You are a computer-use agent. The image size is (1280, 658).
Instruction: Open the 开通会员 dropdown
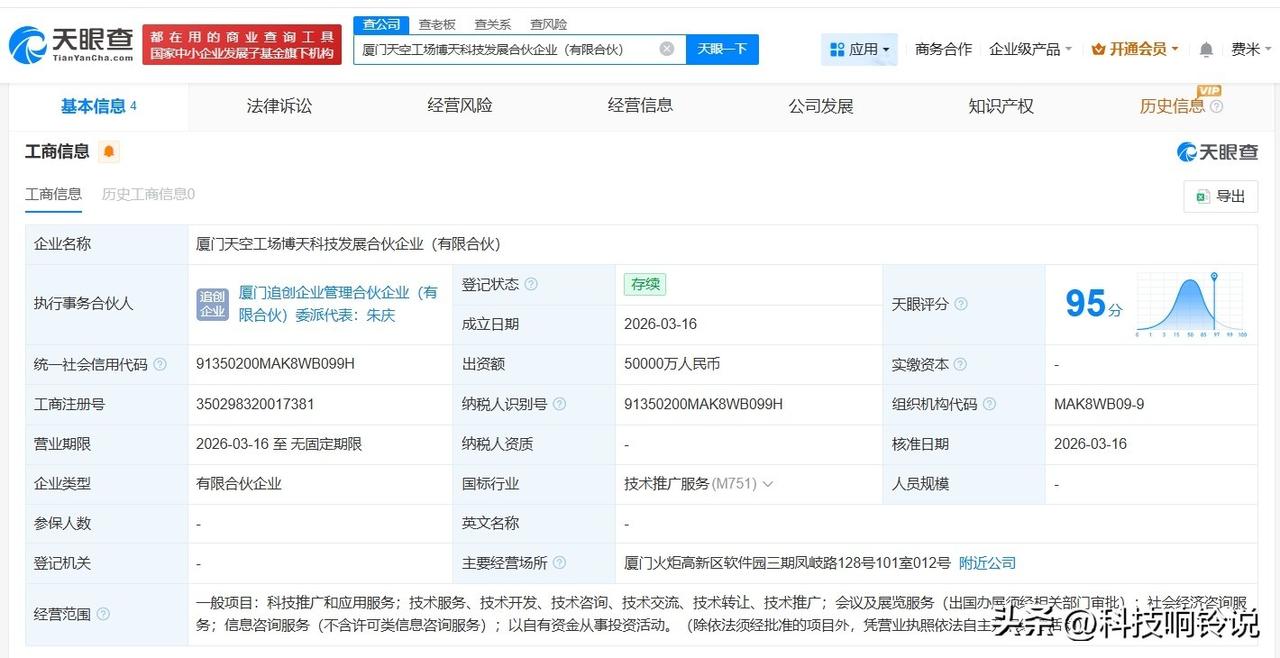1135,49
